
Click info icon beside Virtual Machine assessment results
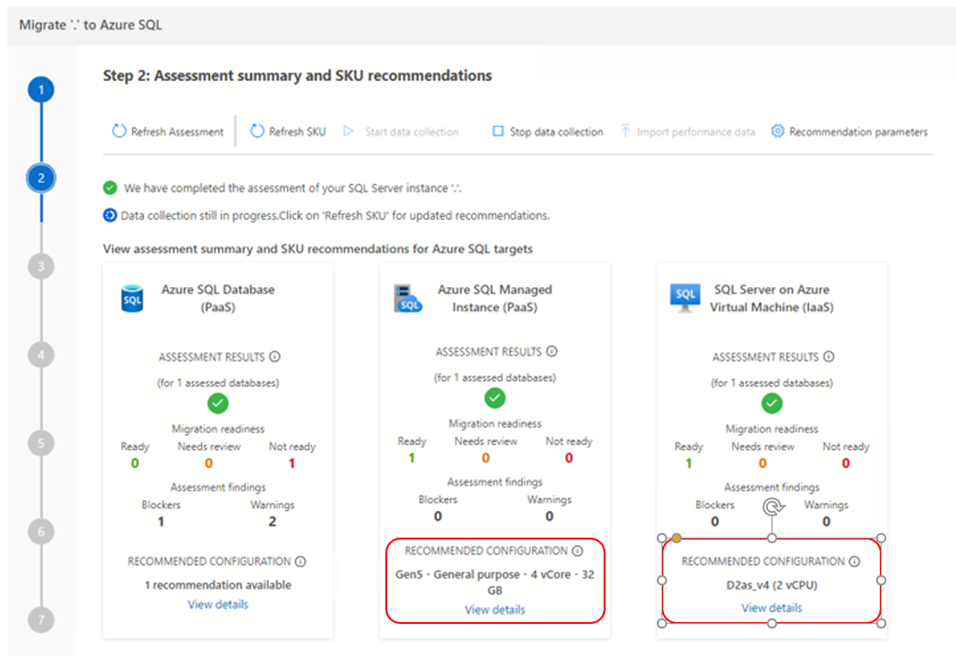(829, 357)
